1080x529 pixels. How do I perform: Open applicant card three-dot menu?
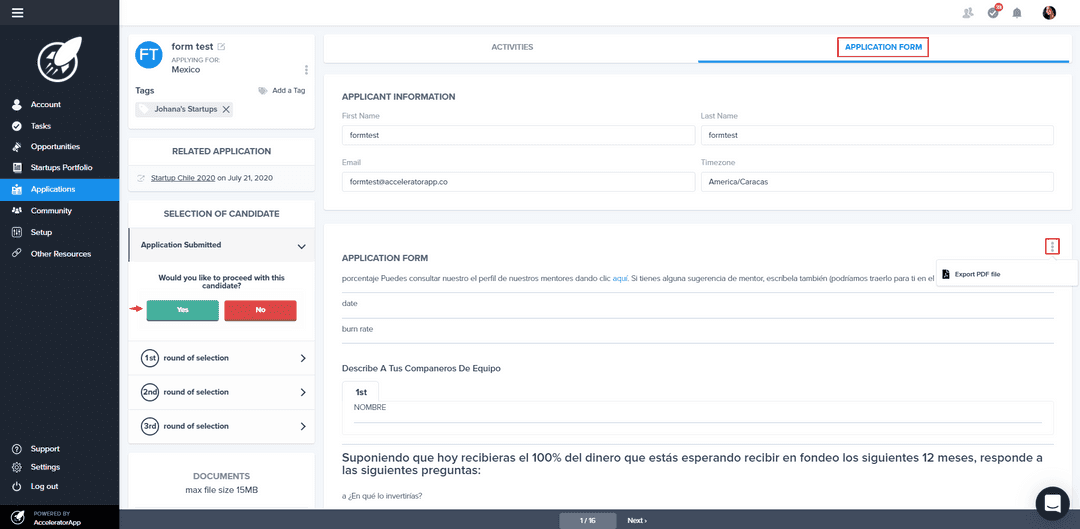[x=306, y=70]
